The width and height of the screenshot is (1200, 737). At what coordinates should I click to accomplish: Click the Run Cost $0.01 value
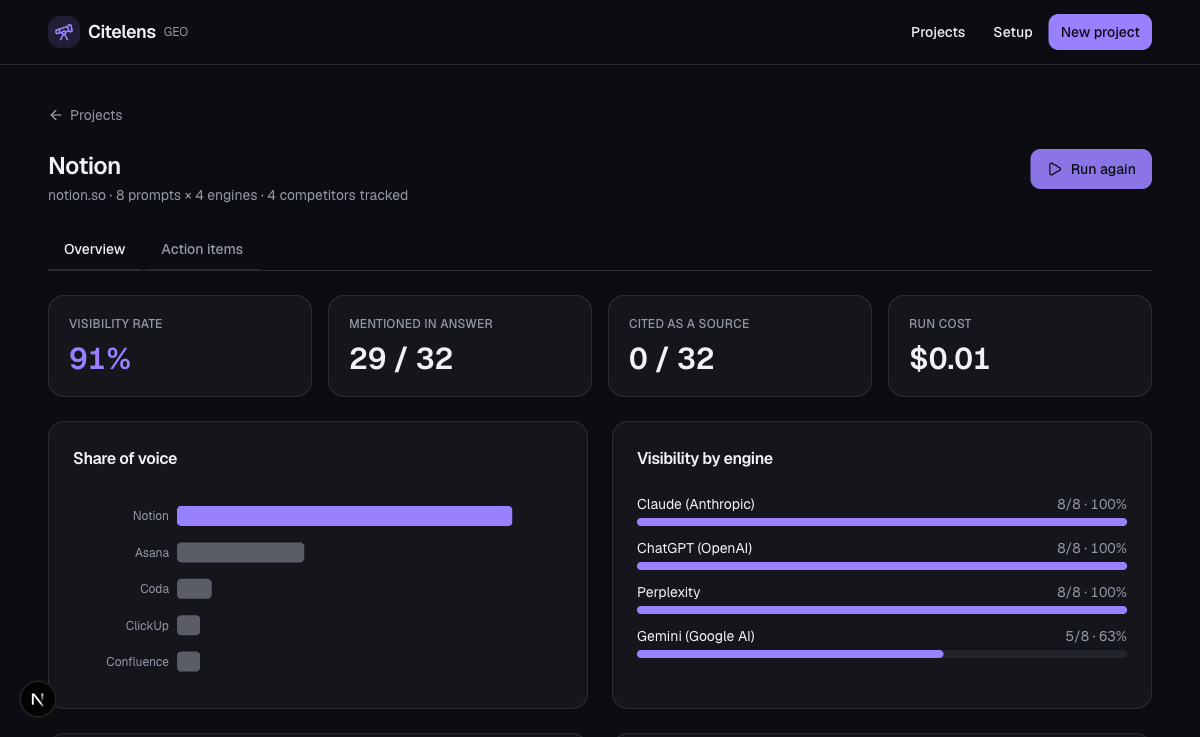949,358
